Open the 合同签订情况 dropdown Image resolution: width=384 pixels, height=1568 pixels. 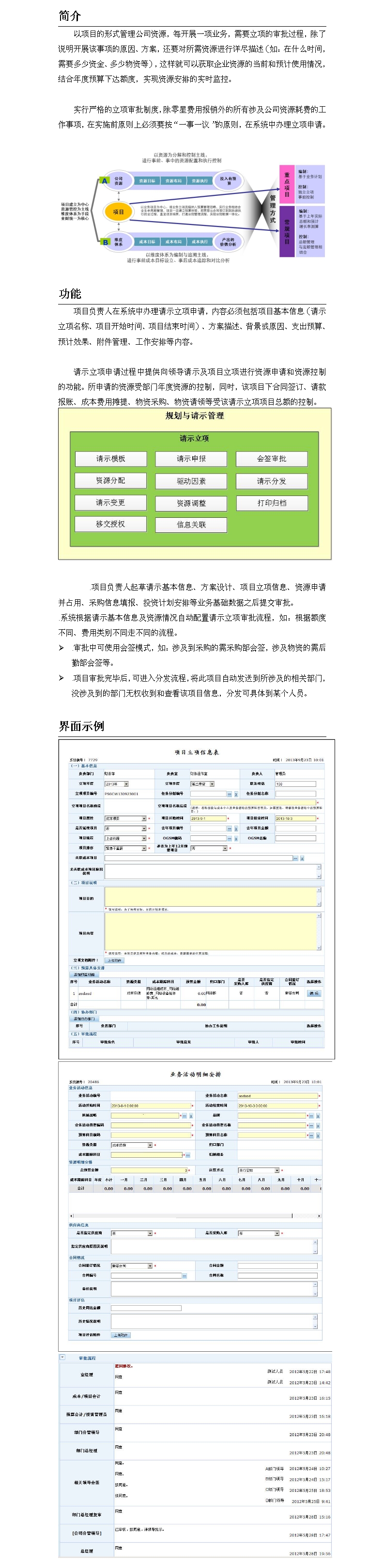[x=131, y=1265]
